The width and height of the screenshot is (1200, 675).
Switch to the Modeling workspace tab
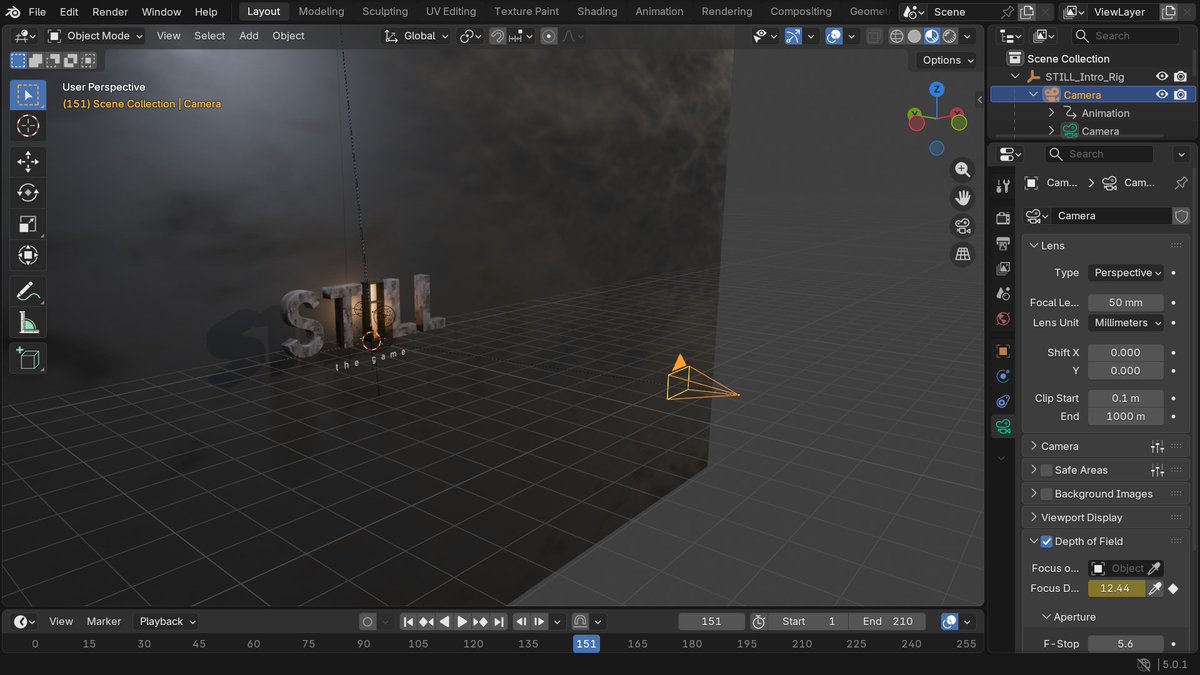(x=321, y=12)
